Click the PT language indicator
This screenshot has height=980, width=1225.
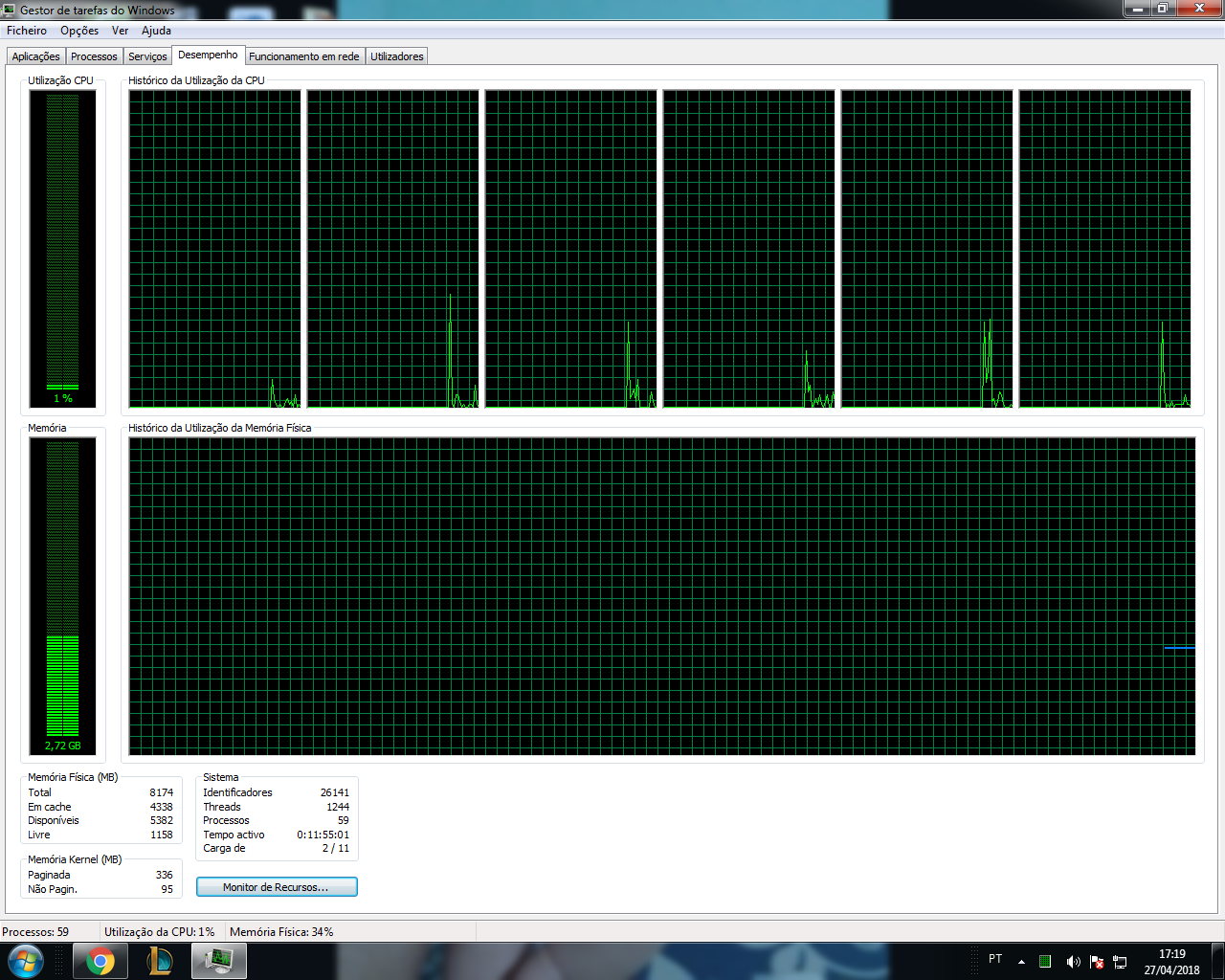click(995, 959)
